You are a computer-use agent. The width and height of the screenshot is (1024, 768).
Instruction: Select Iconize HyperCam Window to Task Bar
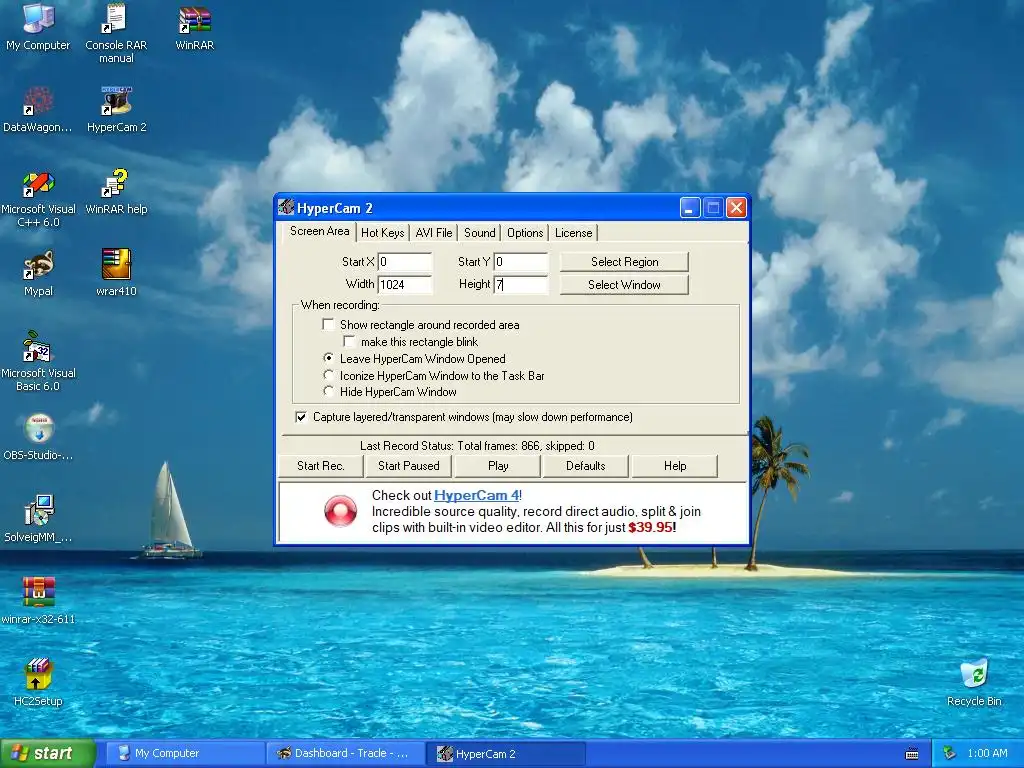tap(328, 375)
